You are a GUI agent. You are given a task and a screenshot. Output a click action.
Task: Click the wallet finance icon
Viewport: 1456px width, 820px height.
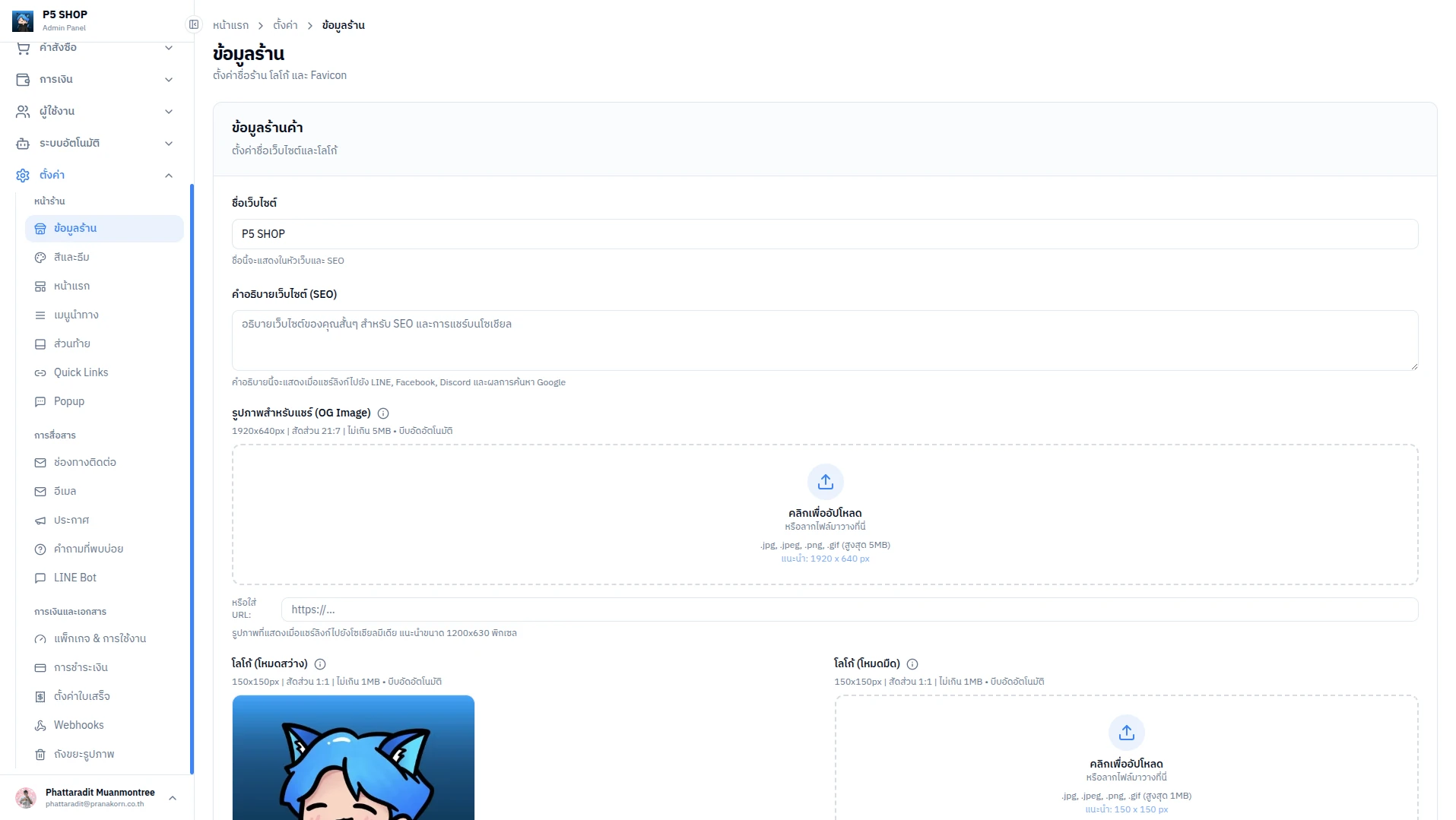(23, 80)
